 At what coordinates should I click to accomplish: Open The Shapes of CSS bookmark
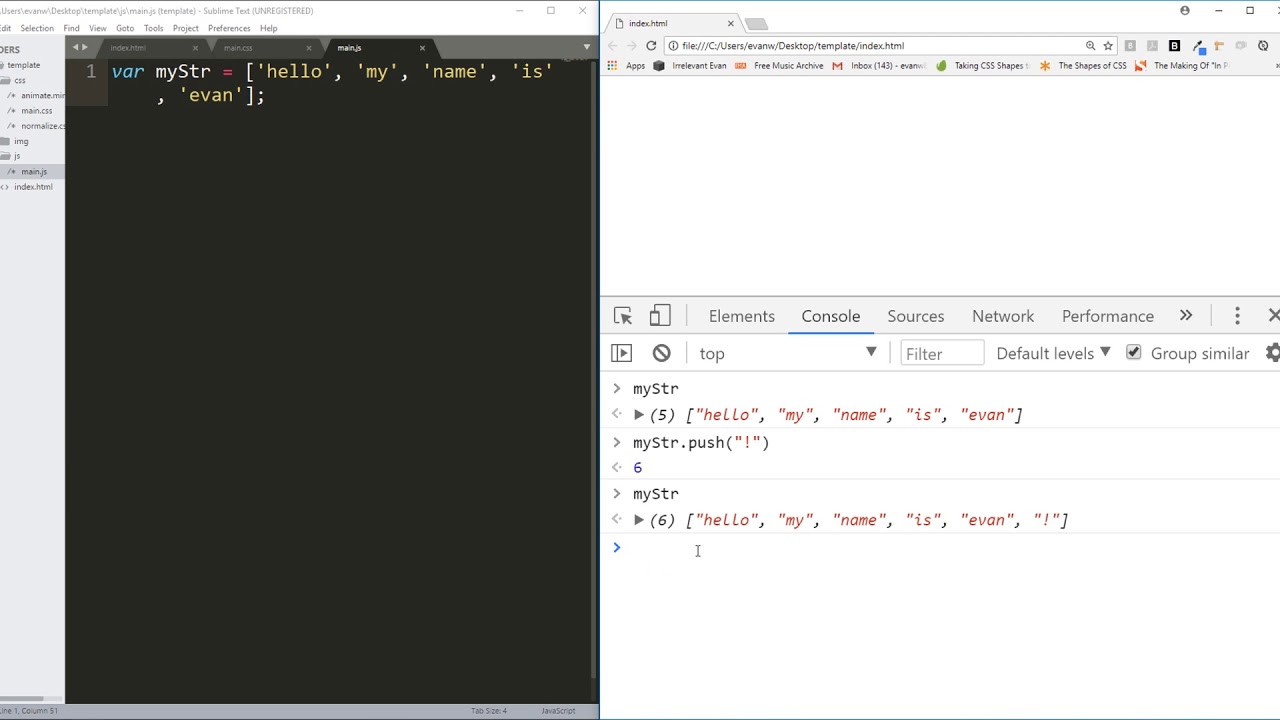(1085, 66)
